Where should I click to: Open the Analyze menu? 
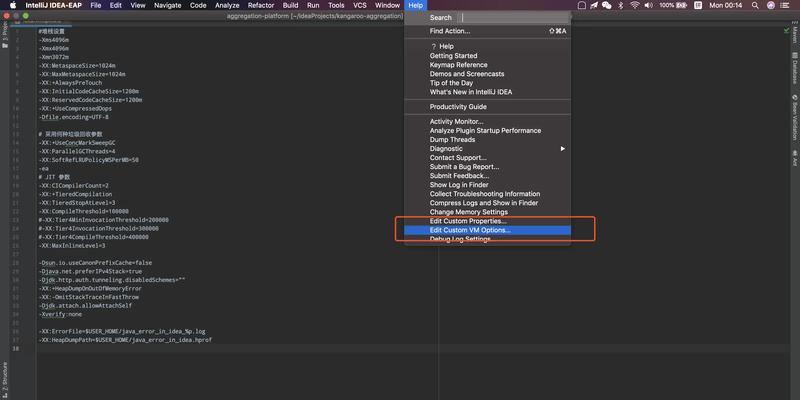[227, 5]
